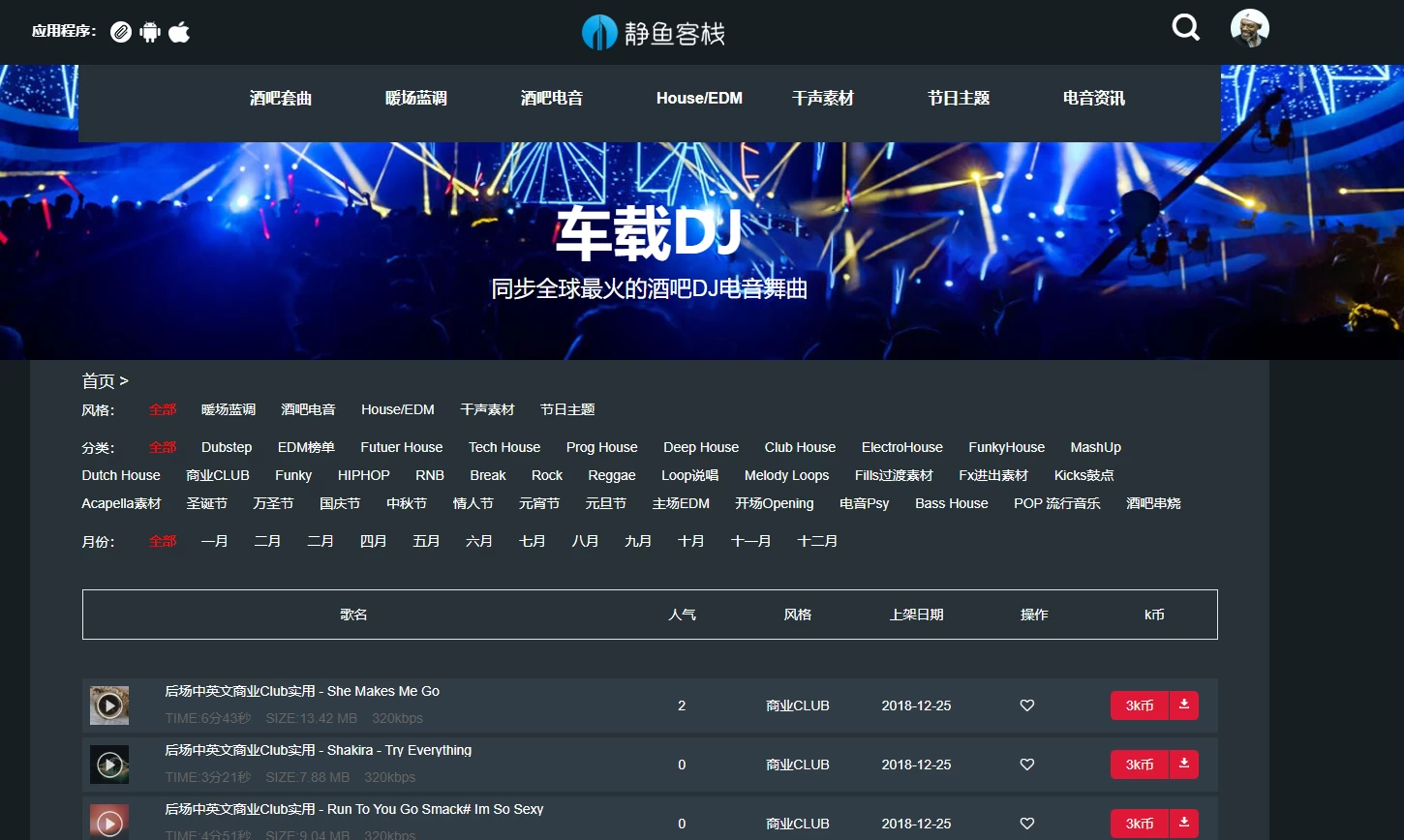Screen dimensions: 1404x840
Task: Open the 酒吧套曲 navigation tab
Action: tap(281, 99)
